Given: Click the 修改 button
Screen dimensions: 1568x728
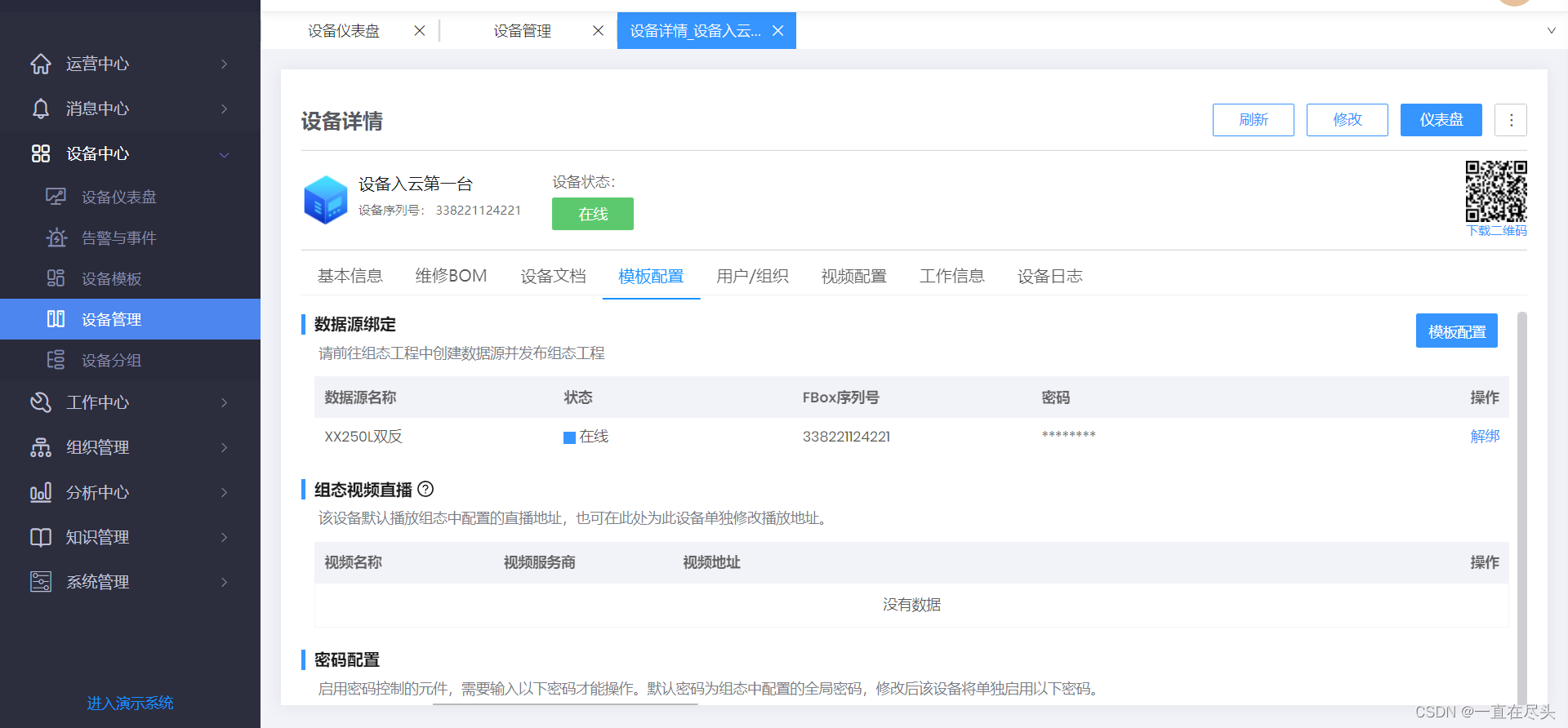Looking at the screenshot, I should point(1347,120).
